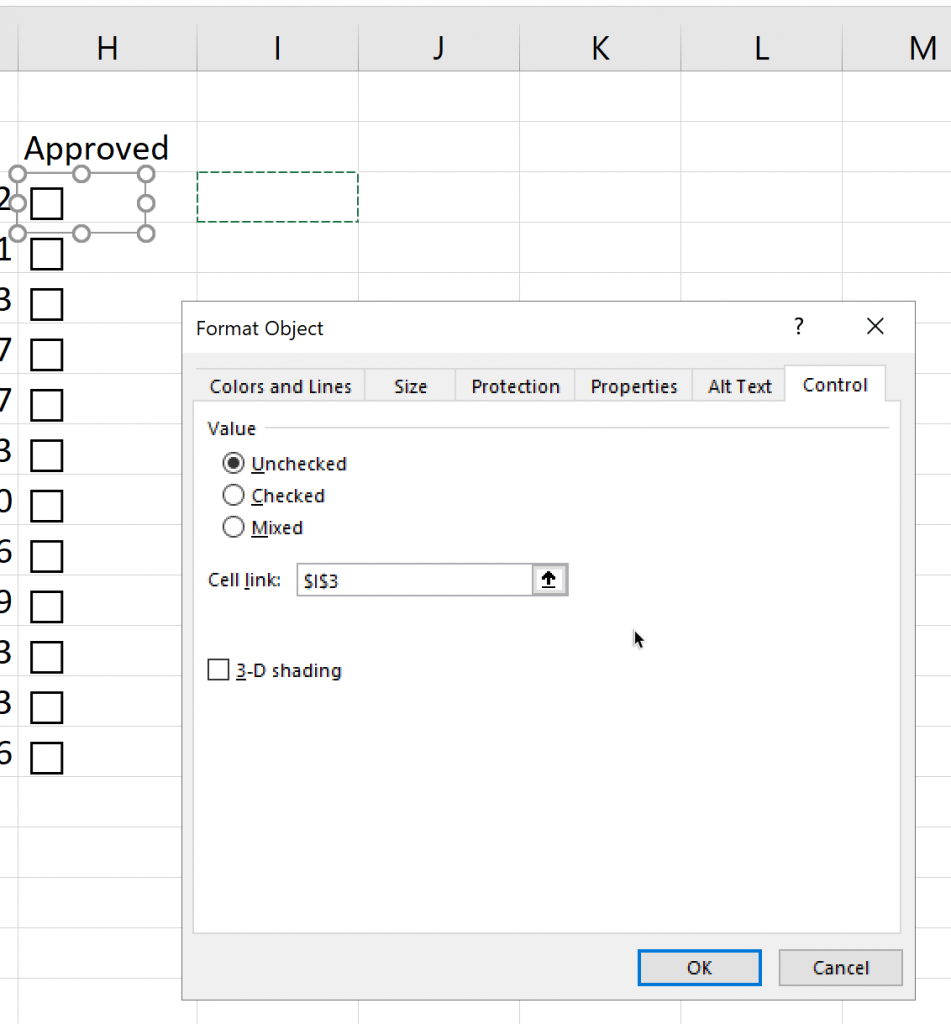
Task: Enable the 3-D shading checkbox
Action: tap(219, 671)
